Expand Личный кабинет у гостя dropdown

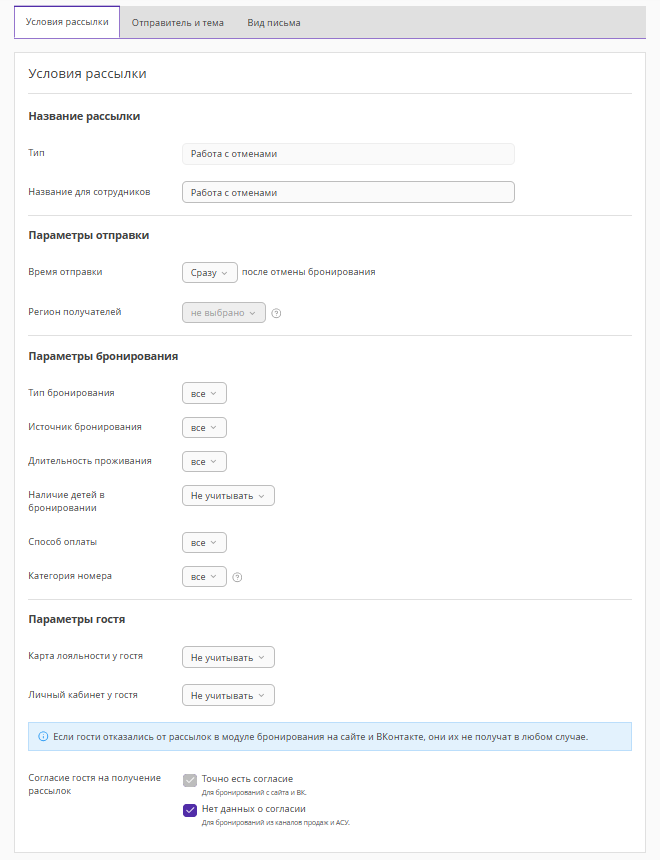[228, 695]
